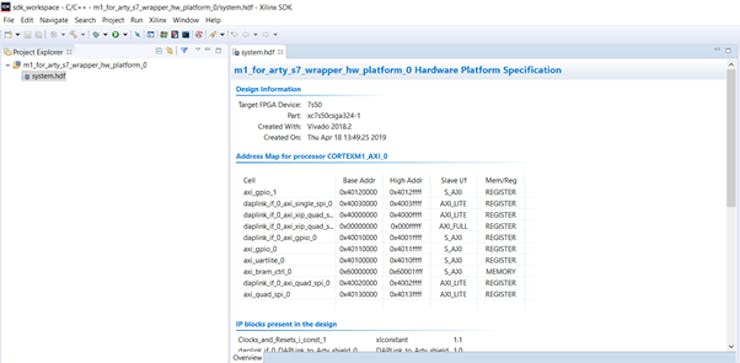
Task: Click the XSCT console dark-screen icon
Action: coord(185,34)
